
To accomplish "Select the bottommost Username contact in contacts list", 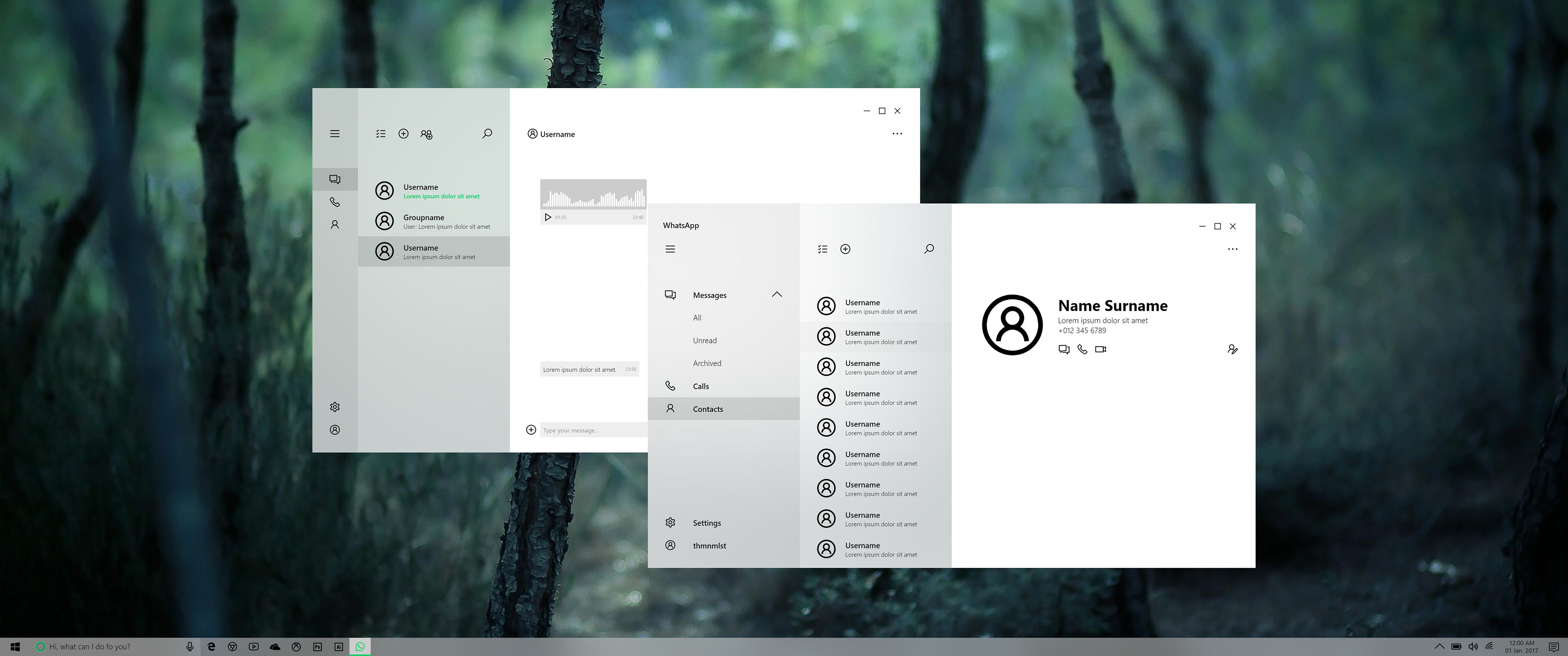I will [875, 549].
